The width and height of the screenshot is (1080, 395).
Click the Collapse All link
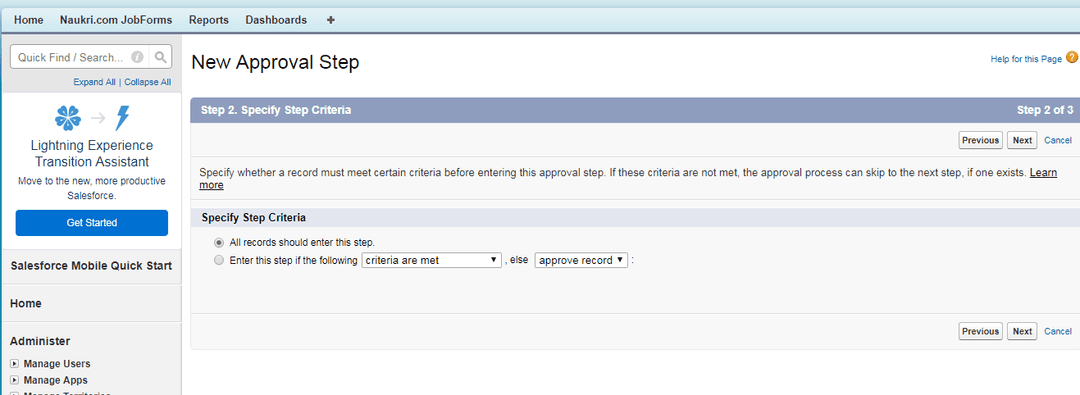pos(147,82)
